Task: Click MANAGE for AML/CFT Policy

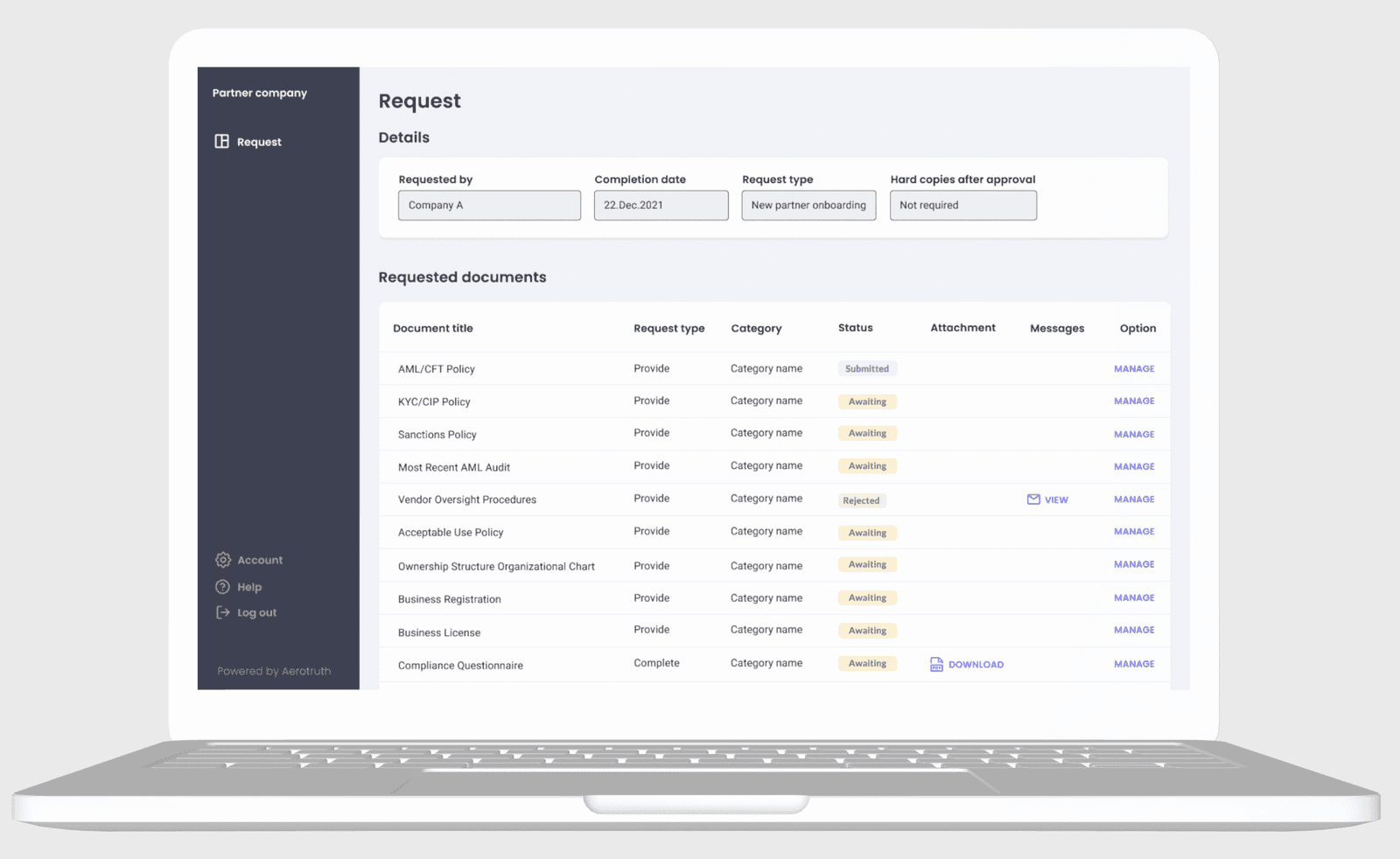Action: (x=1134, y=369)
